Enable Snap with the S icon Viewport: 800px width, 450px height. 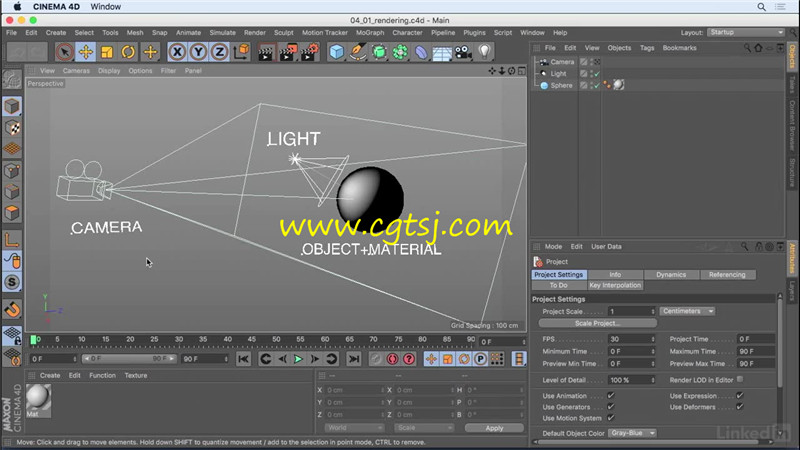click(x=12, y=282)
